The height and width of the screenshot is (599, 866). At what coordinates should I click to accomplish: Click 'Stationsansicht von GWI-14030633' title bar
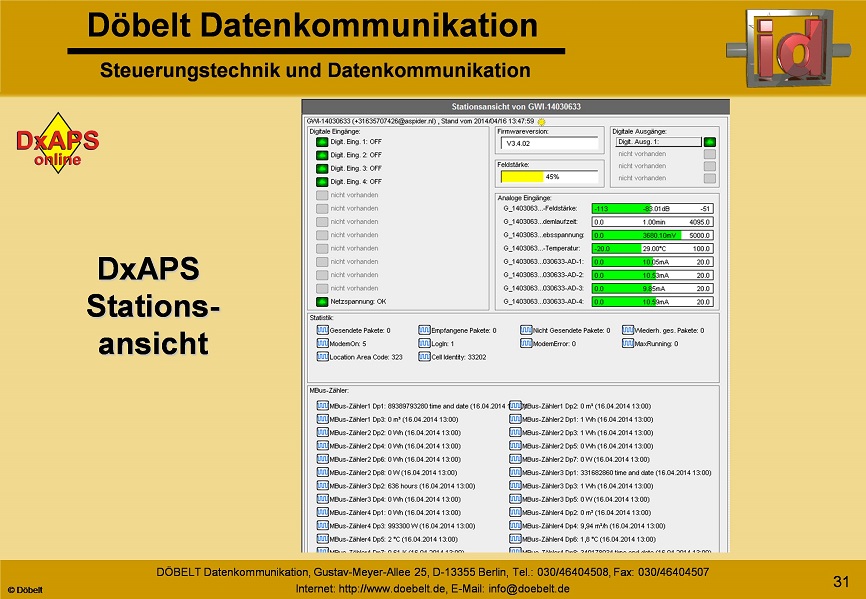click(516, 107)
